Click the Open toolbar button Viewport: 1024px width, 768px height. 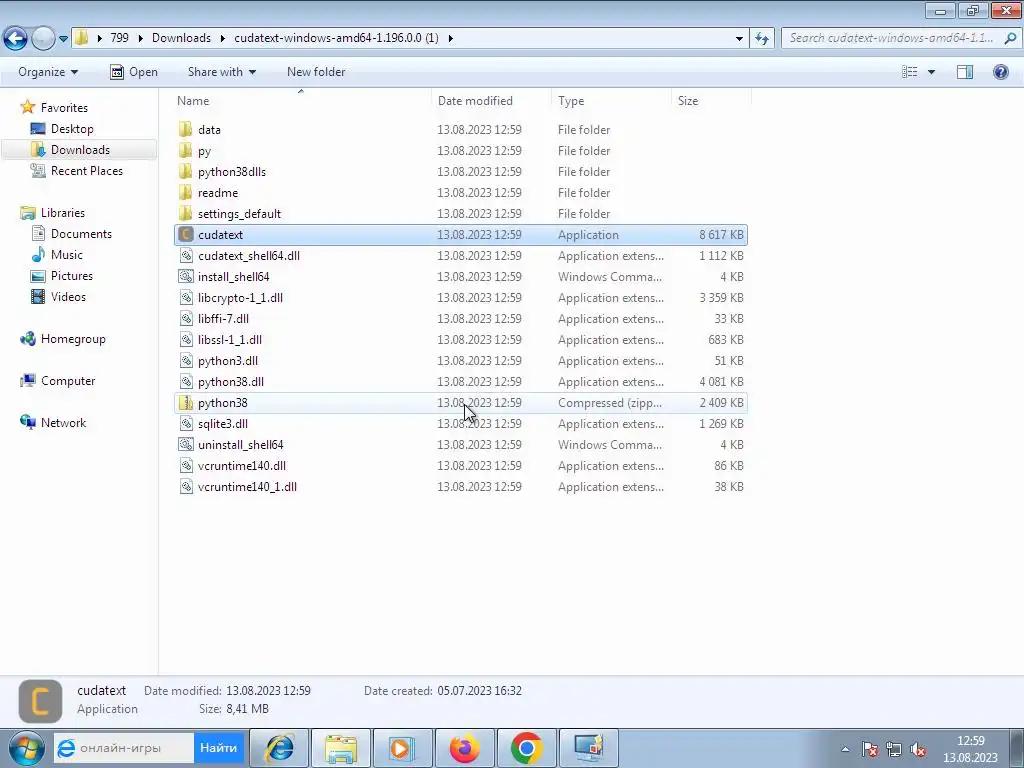coord(134,72)
